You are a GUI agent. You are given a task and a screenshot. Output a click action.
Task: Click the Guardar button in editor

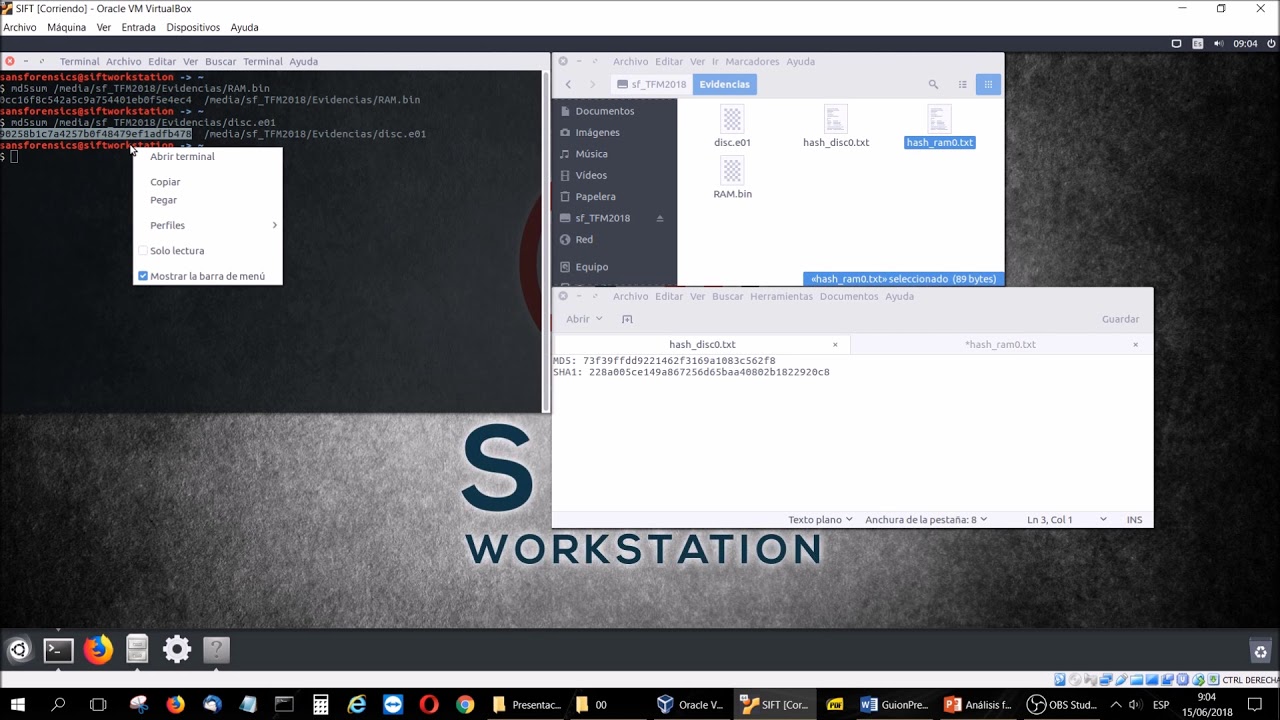coord(1120,319)
